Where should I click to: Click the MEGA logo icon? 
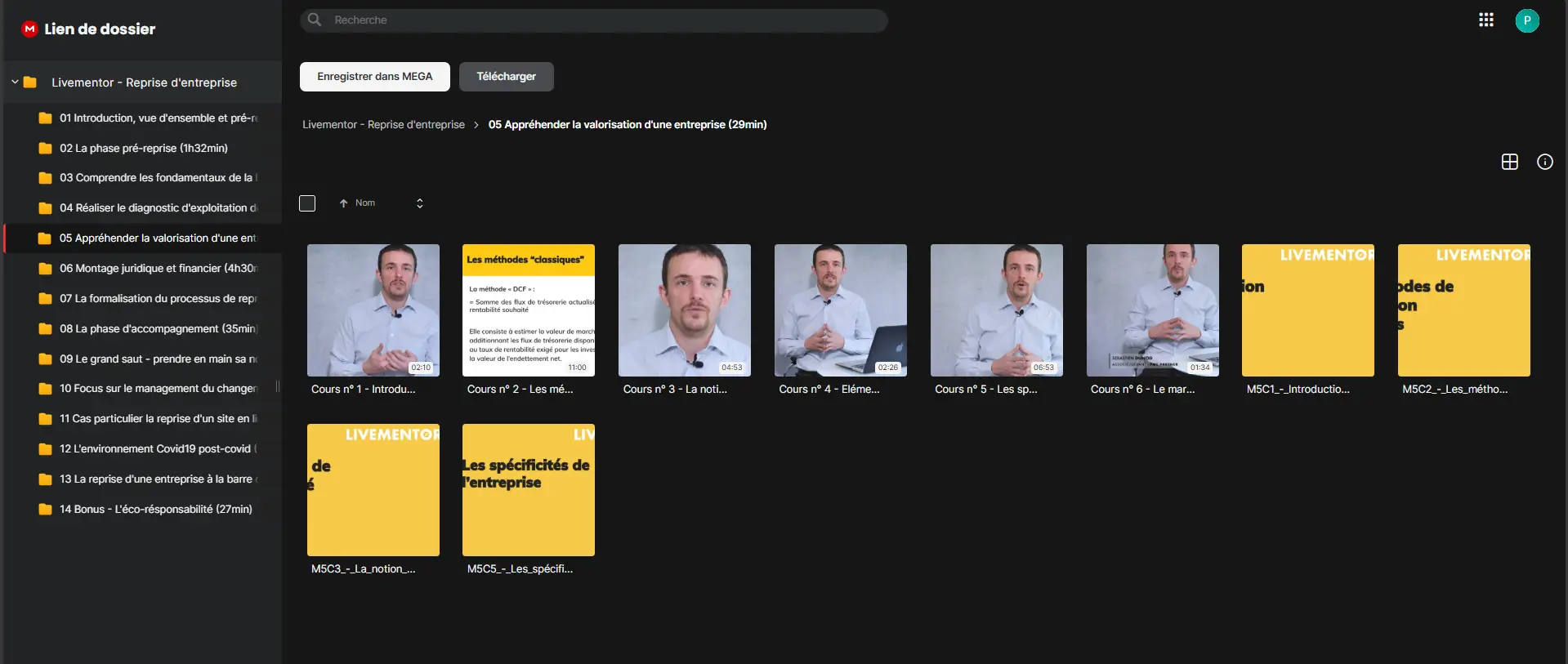[x=29, y=29]
